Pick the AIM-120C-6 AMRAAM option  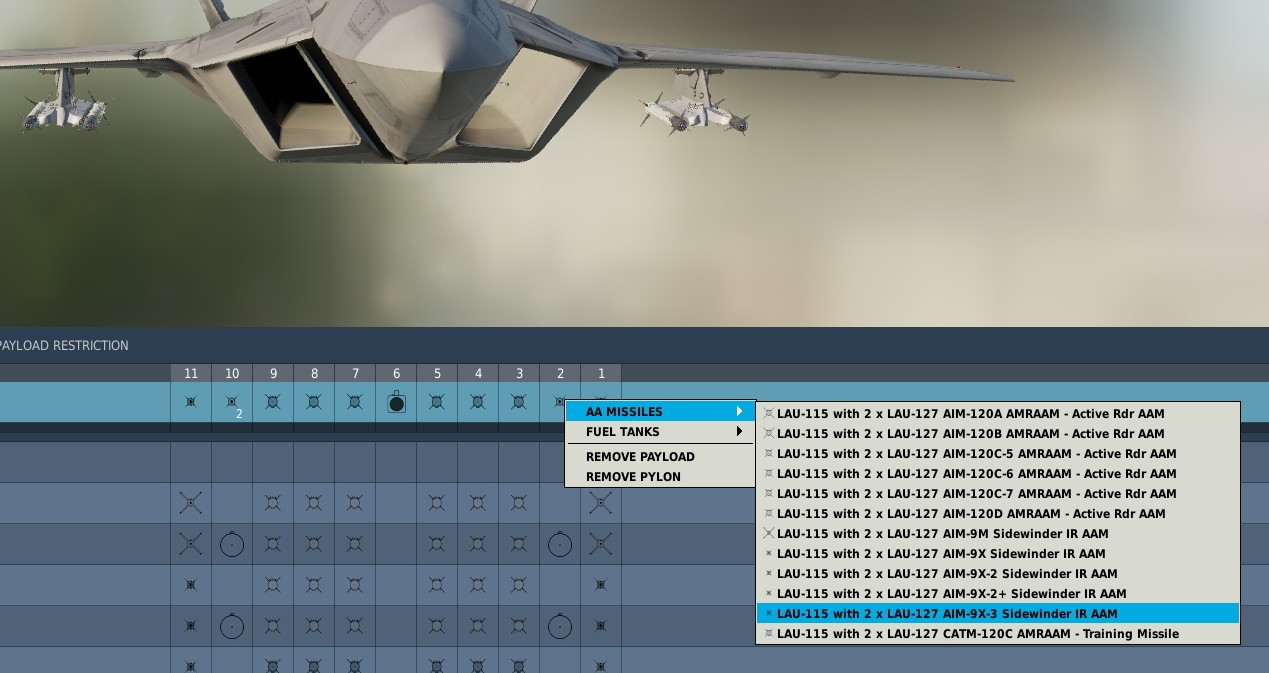click(x=997, y=474)
